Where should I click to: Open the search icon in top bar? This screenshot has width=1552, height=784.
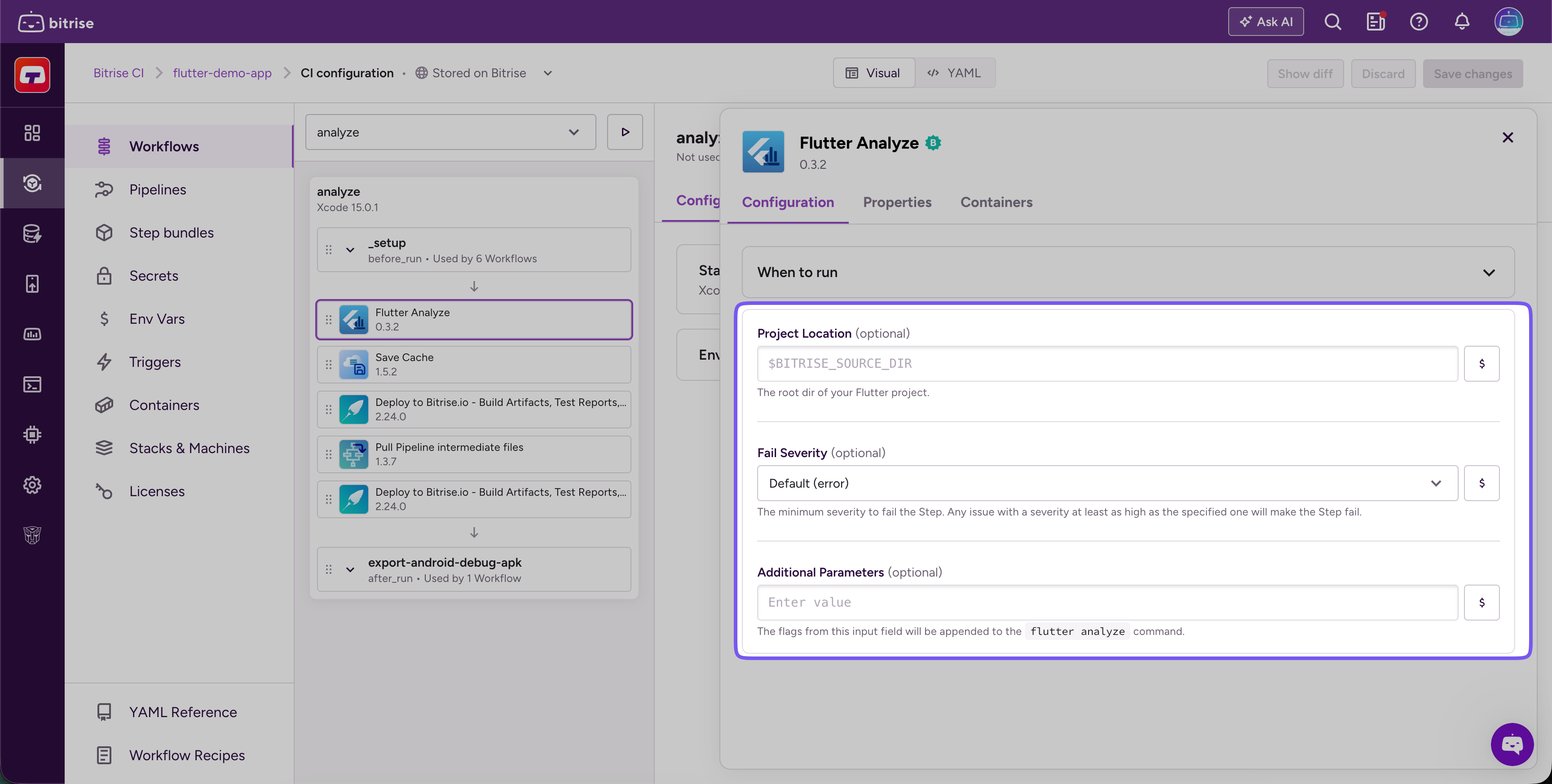1333,22
